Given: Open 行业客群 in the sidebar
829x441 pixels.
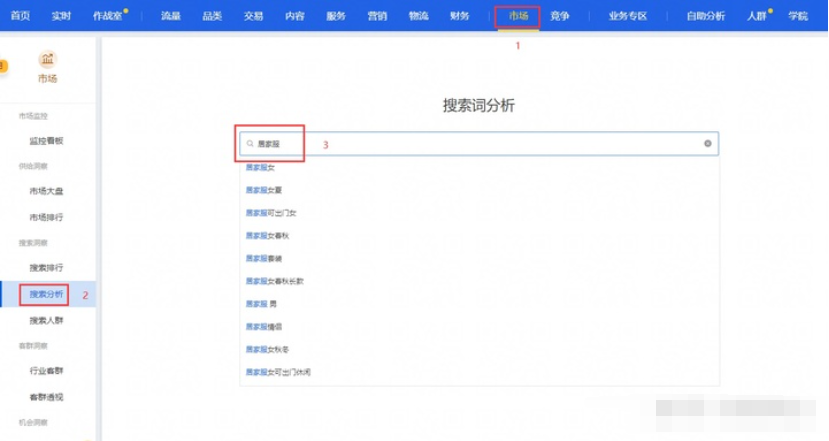Looking at the screenshot, I should tap(46, 371).
